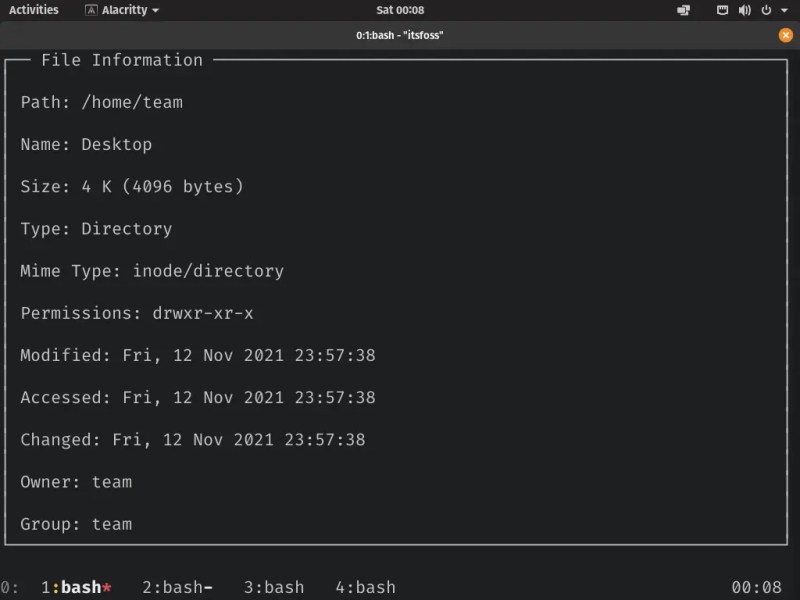Open the volume speaker icon

pos(744,10)
